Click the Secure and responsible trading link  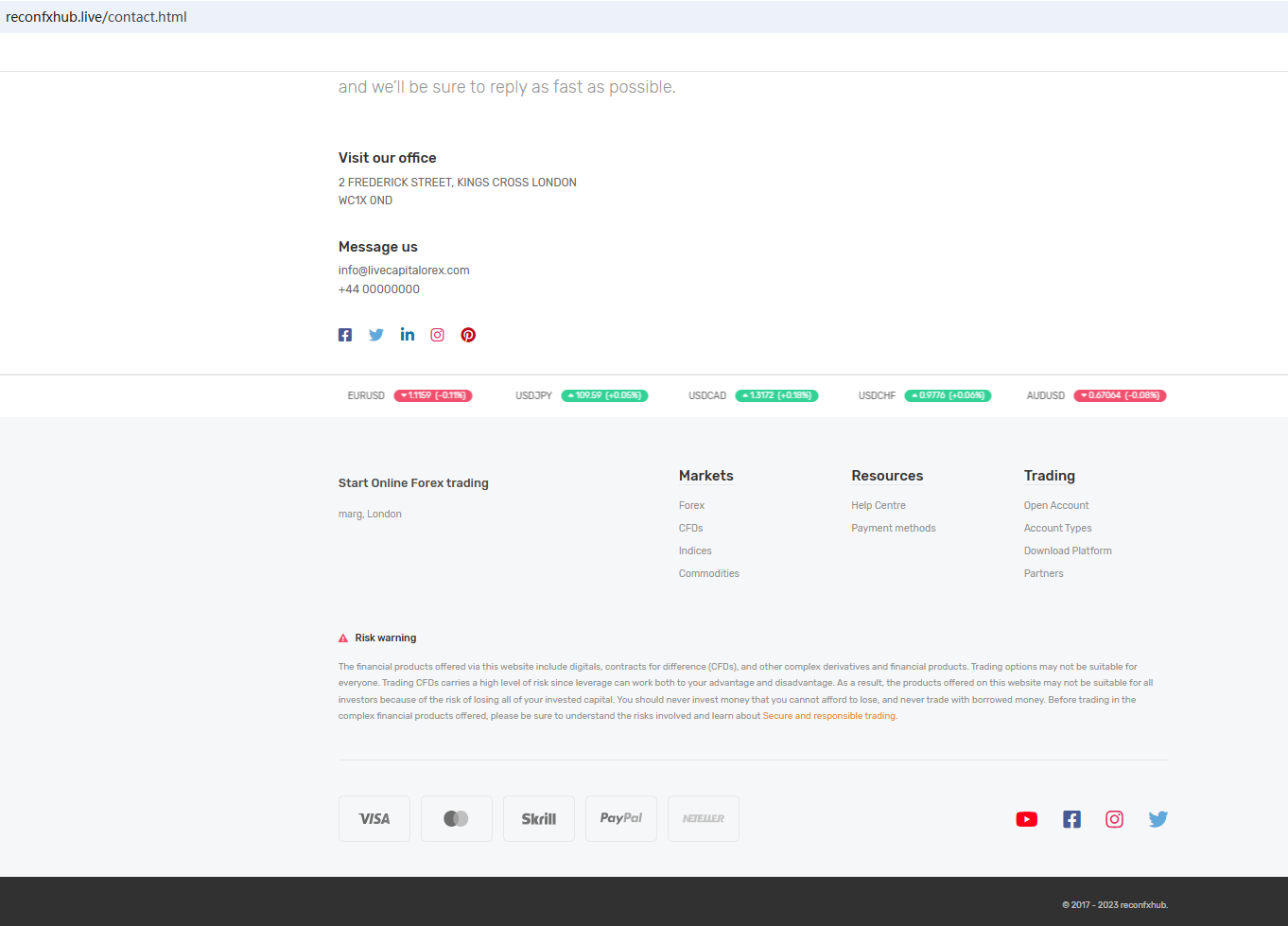(828, 716)
